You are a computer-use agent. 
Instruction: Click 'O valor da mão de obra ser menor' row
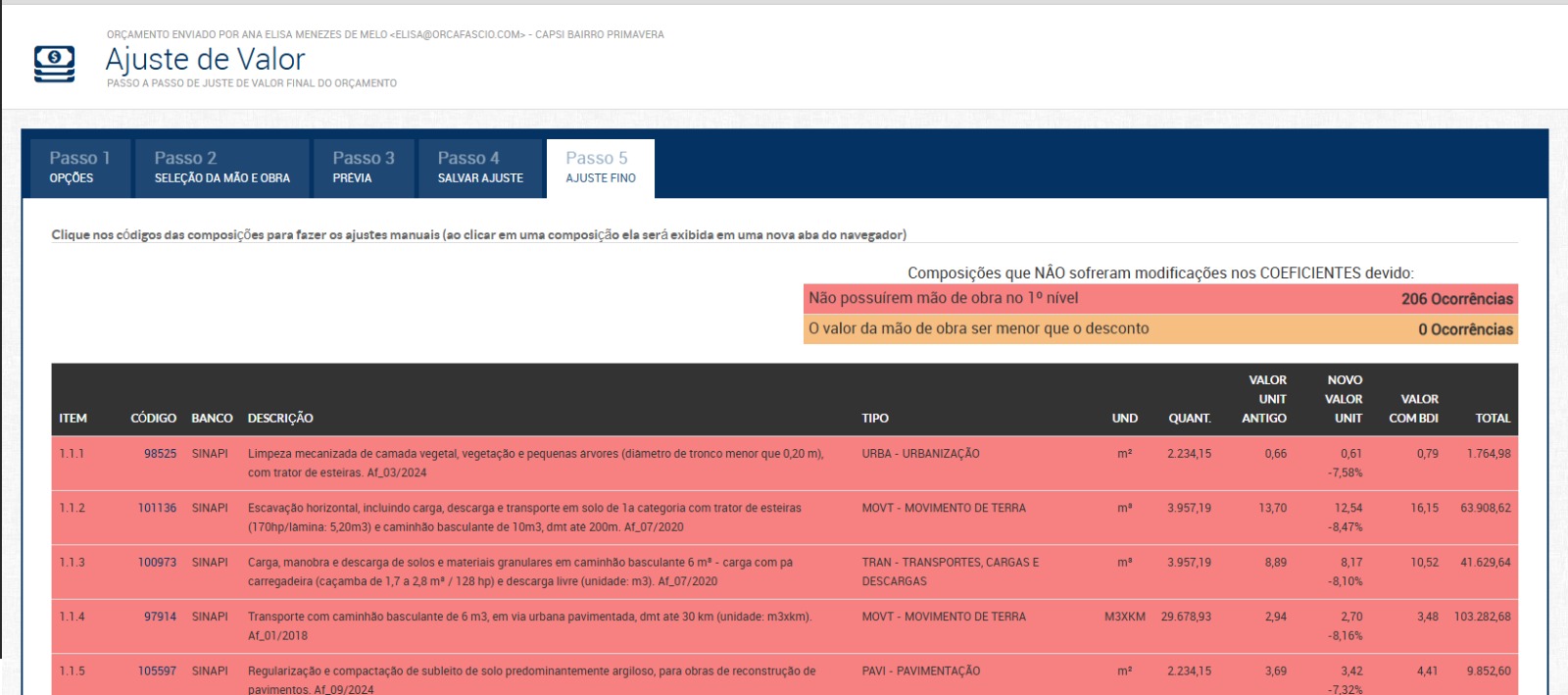tap(1160, 329)
